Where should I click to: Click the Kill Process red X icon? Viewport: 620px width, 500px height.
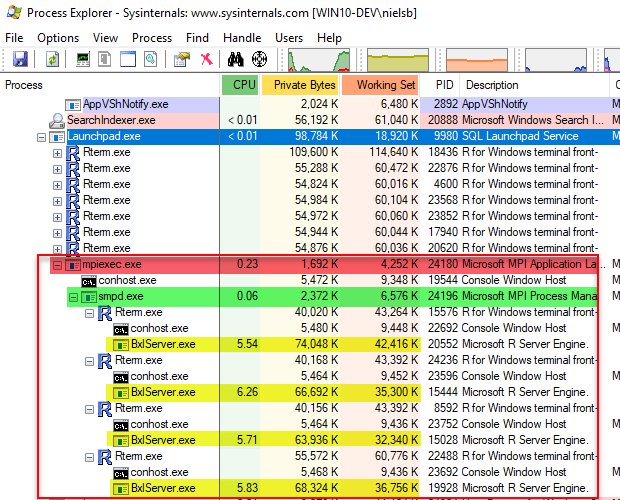pyautogui.click(x=206, y=59)
